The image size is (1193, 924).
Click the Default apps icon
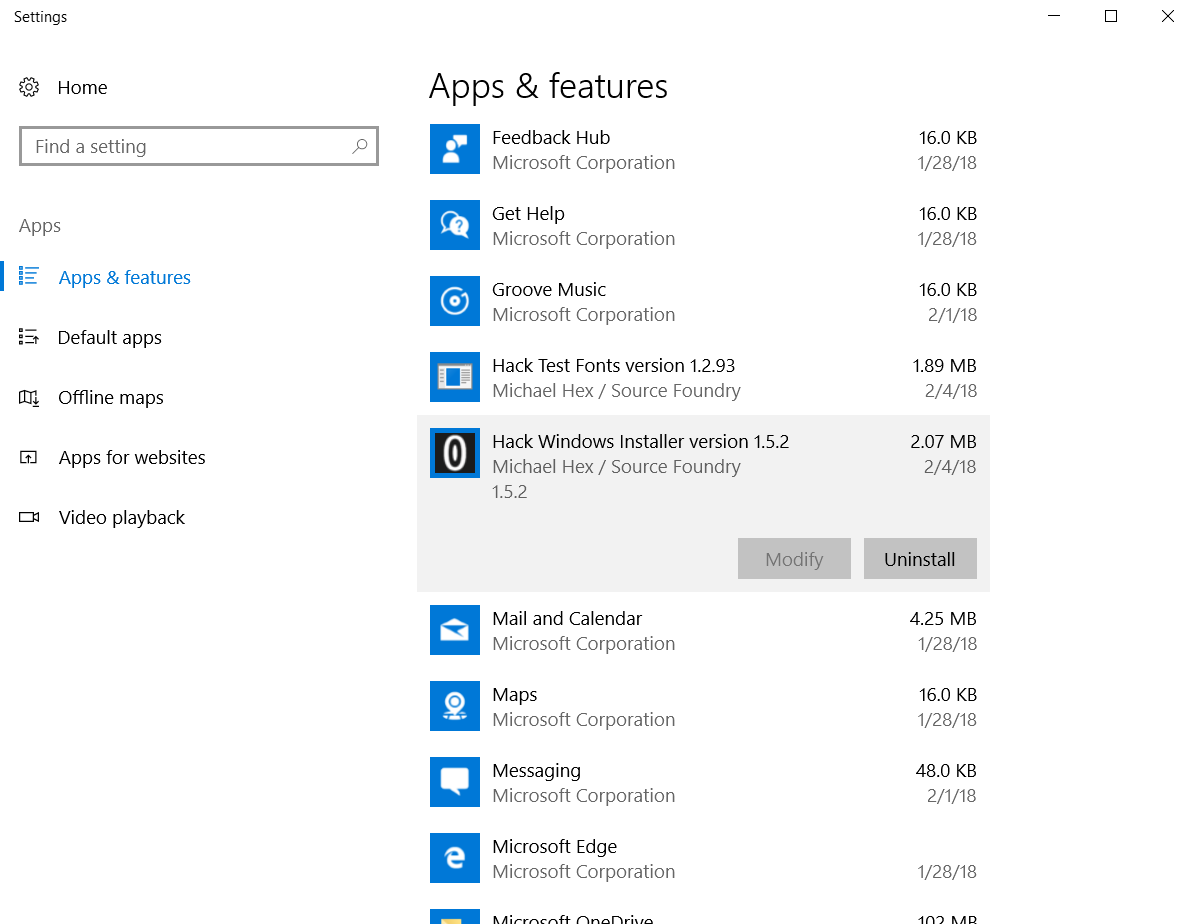[29, 336]
